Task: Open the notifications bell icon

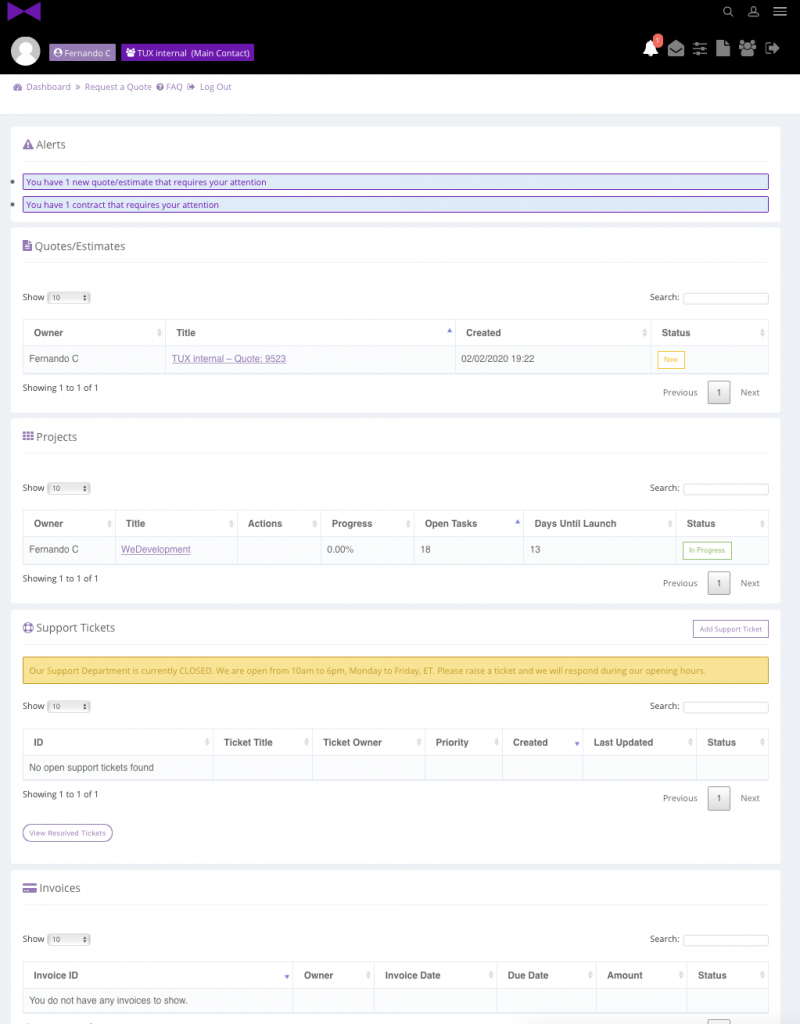Action: pos(650,48)
